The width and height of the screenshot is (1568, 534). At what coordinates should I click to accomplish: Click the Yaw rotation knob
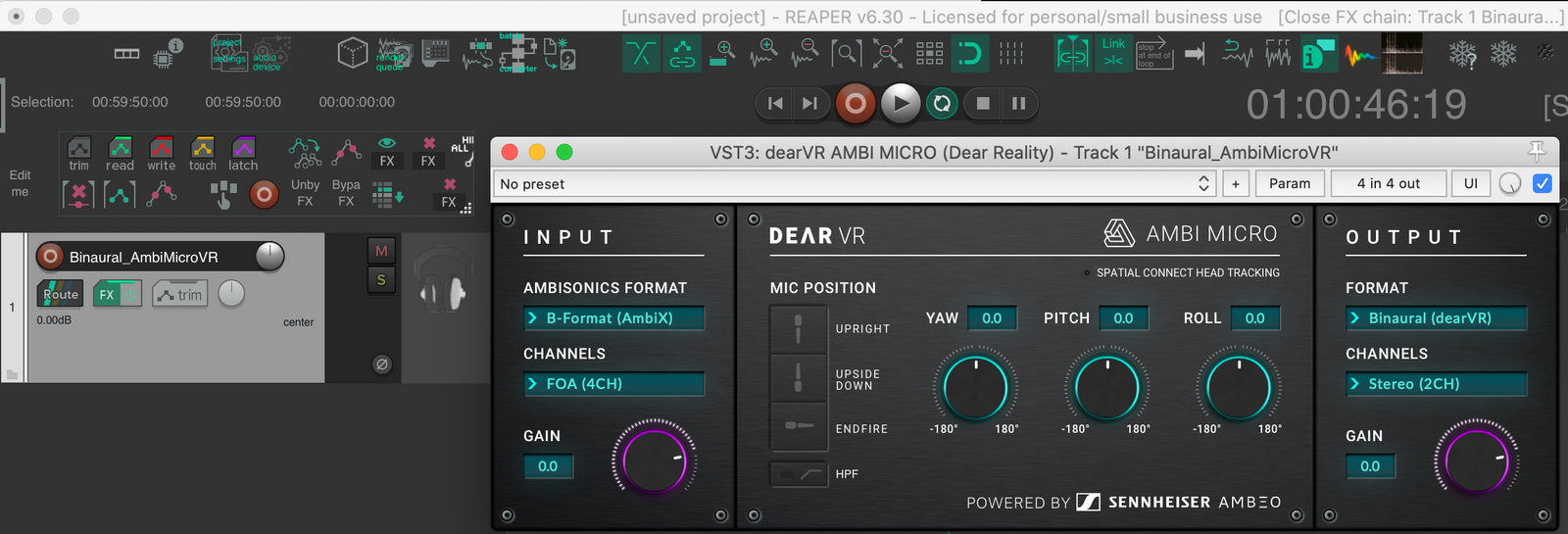point(975,388)
